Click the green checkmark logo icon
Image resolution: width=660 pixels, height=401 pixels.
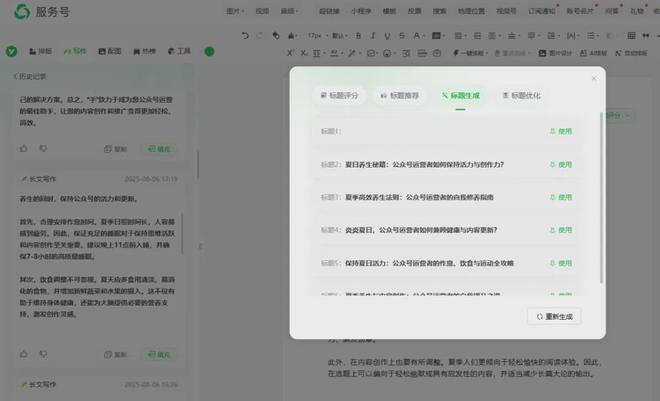click(11, 51)
